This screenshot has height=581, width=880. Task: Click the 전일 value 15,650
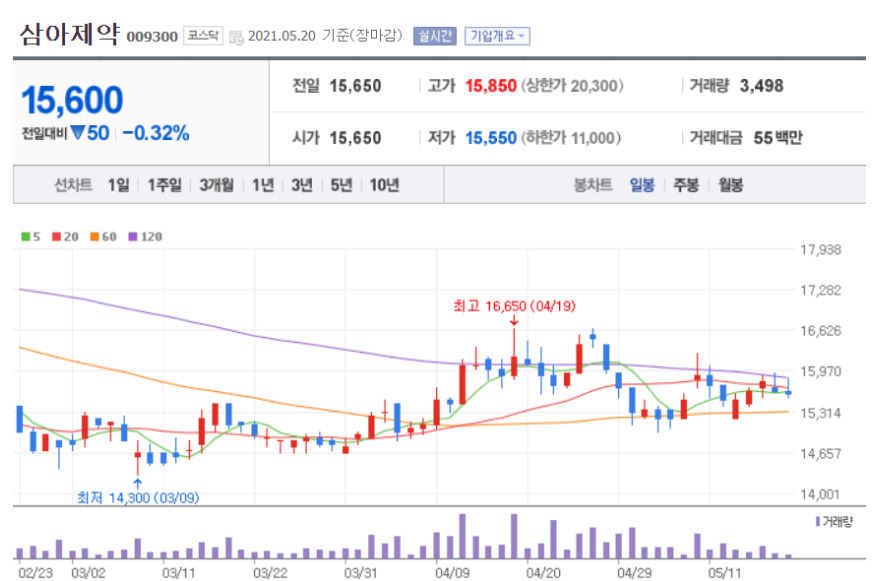(x=355, y=86)
